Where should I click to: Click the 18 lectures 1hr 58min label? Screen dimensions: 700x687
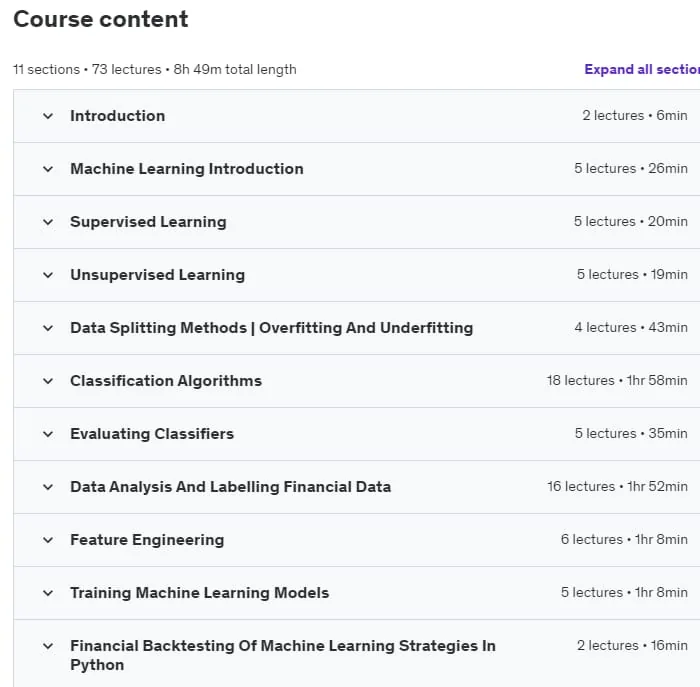pyautogui.click(x=617, y=380)
